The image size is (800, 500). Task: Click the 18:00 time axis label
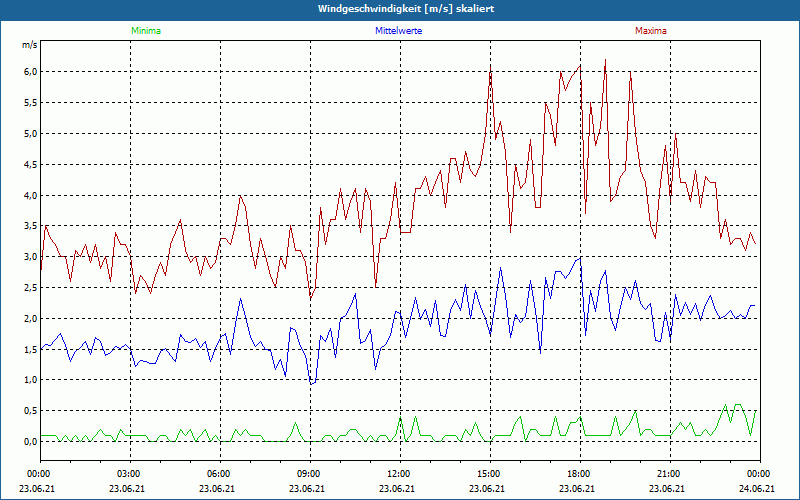[x=580, y=474]
